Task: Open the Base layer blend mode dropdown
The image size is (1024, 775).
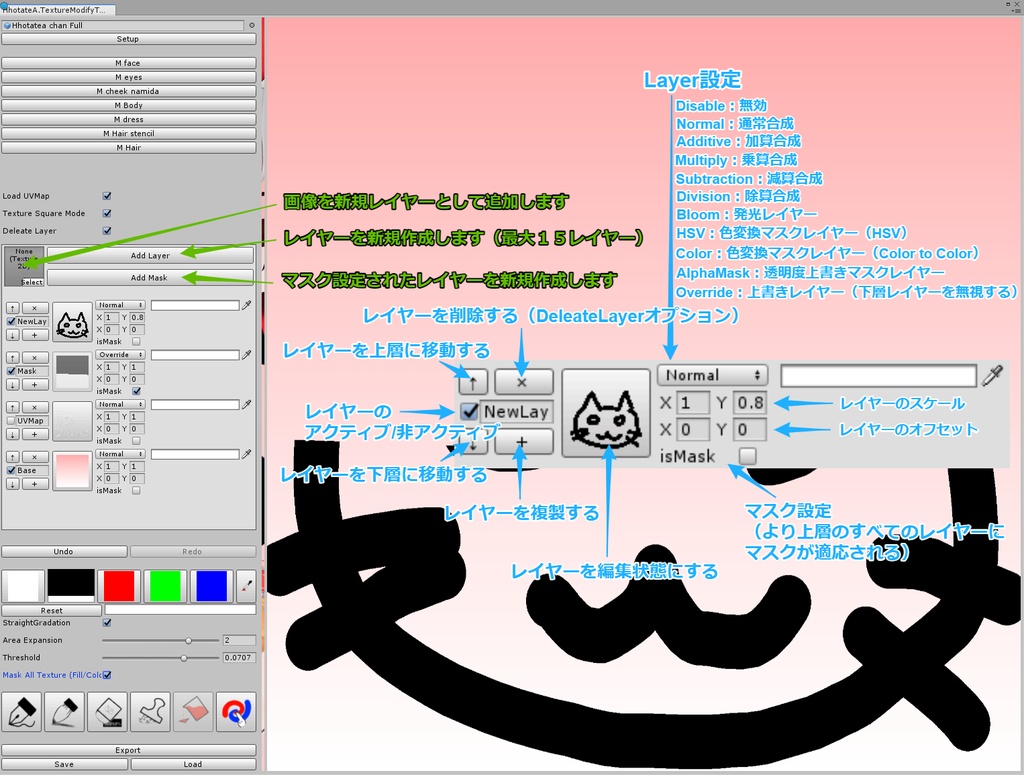Action: 120,454
